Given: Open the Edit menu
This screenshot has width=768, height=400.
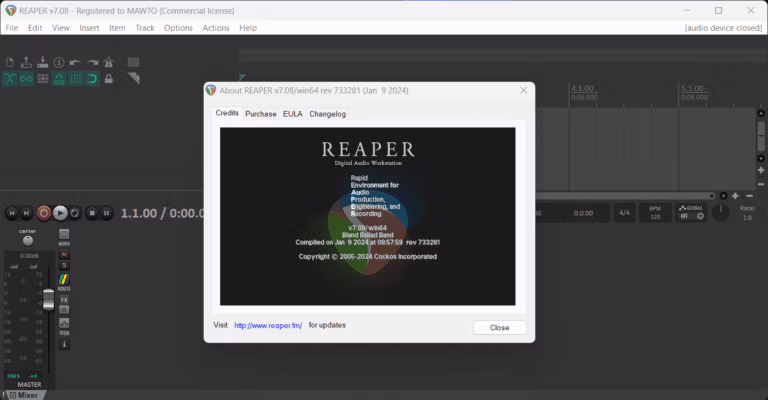Looking at the screenshot, I should 35,28.
